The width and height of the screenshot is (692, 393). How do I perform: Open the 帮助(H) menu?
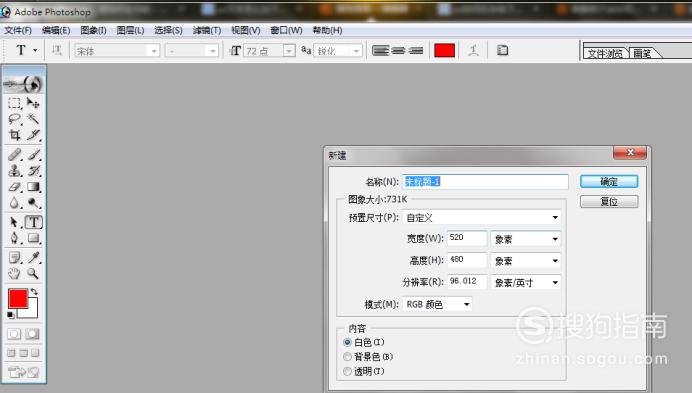point(327,30)
